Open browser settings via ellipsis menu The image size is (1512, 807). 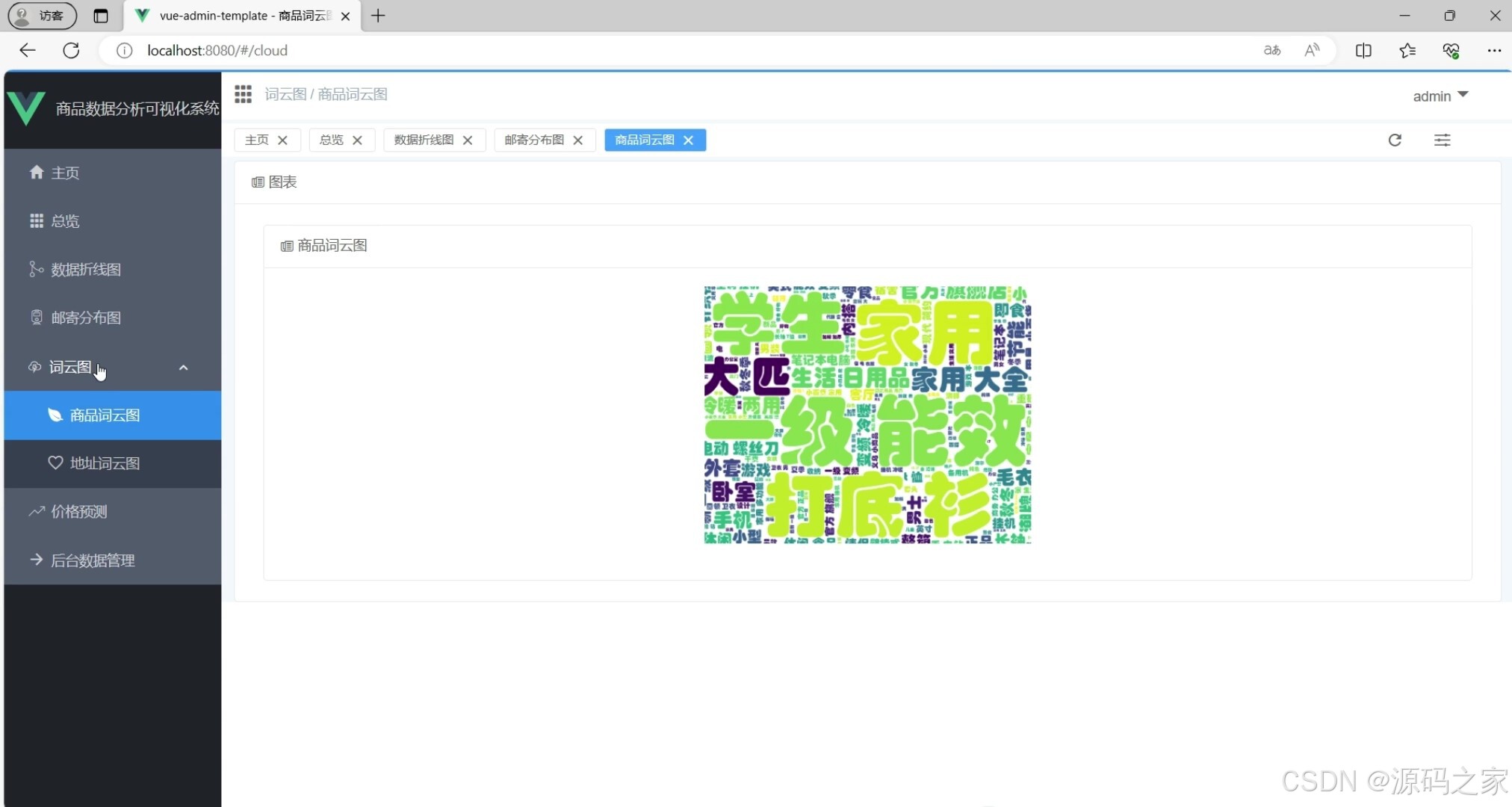(1495, 50)
